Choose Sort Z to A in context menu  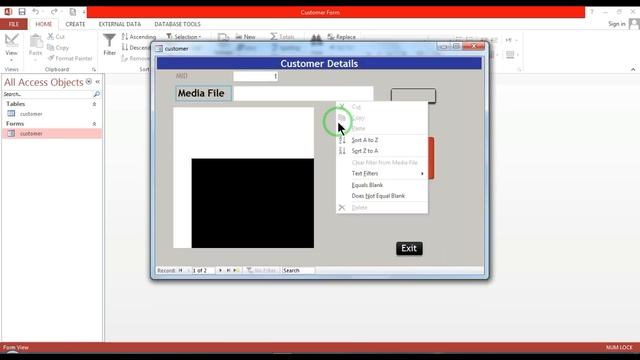(382, 151)
